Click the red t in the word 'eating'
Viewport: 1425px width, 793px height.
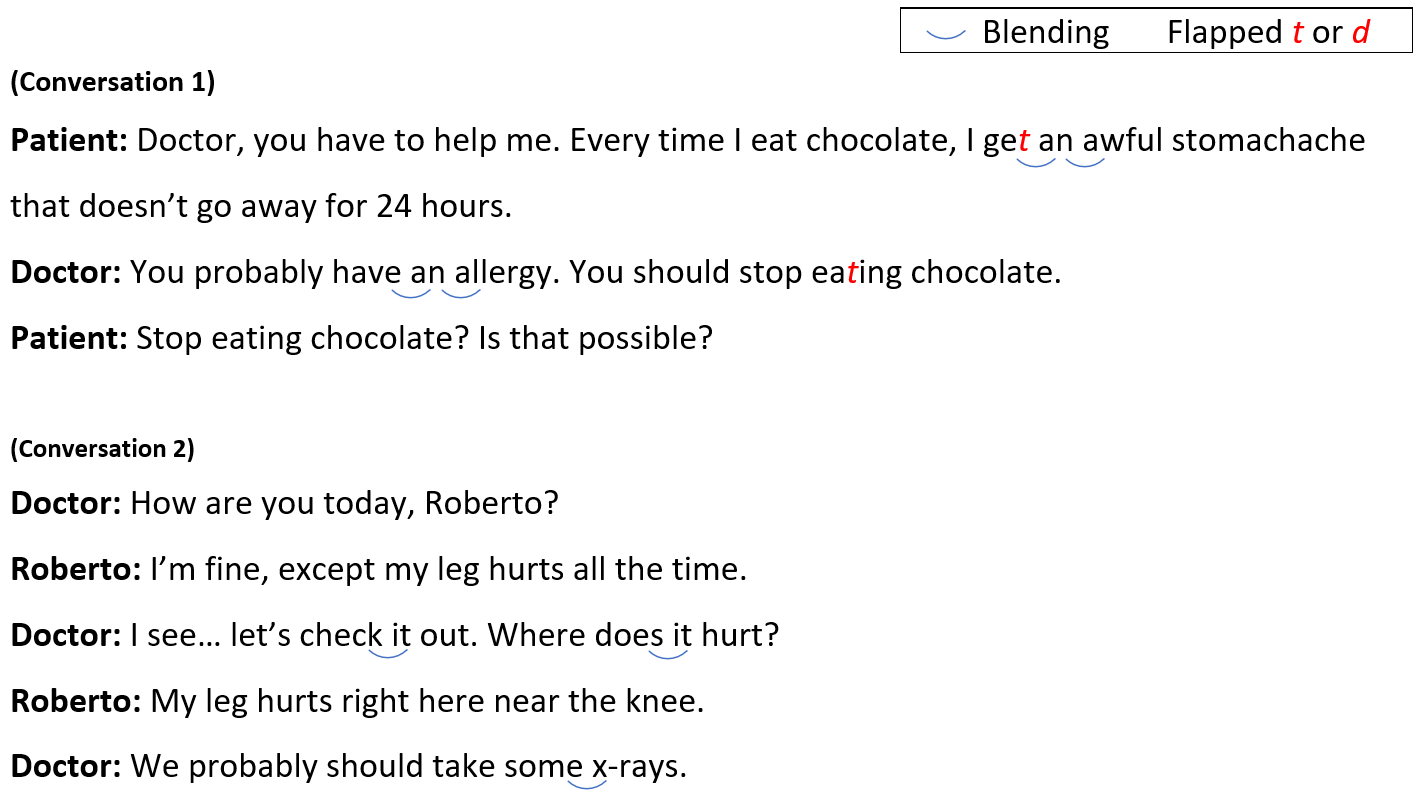click(x=852, y=273)
